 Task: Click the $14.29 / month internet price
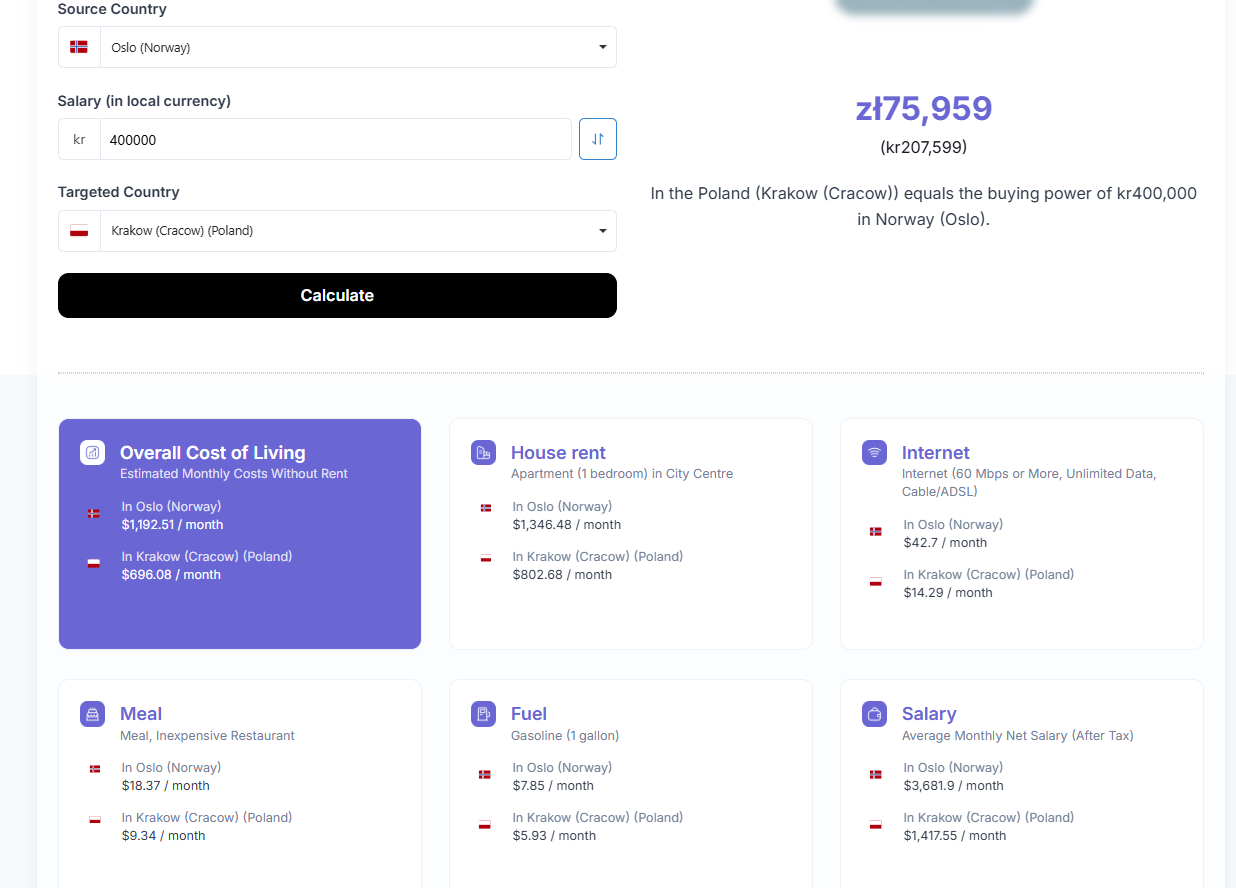(948, 593)
